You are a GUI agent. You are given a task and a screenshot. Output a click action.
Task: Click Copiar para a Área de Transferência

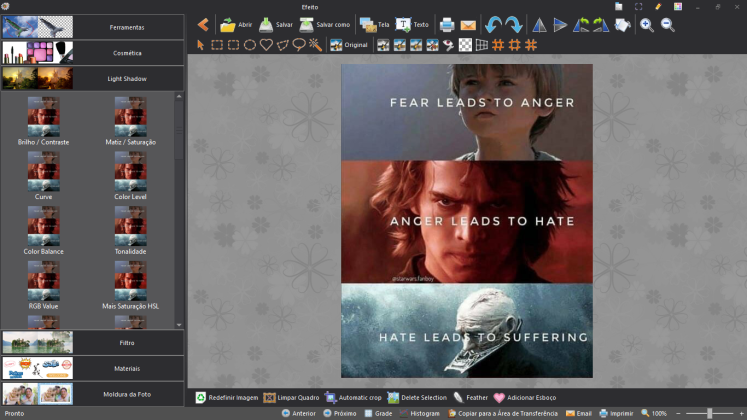tap(503, 413)
